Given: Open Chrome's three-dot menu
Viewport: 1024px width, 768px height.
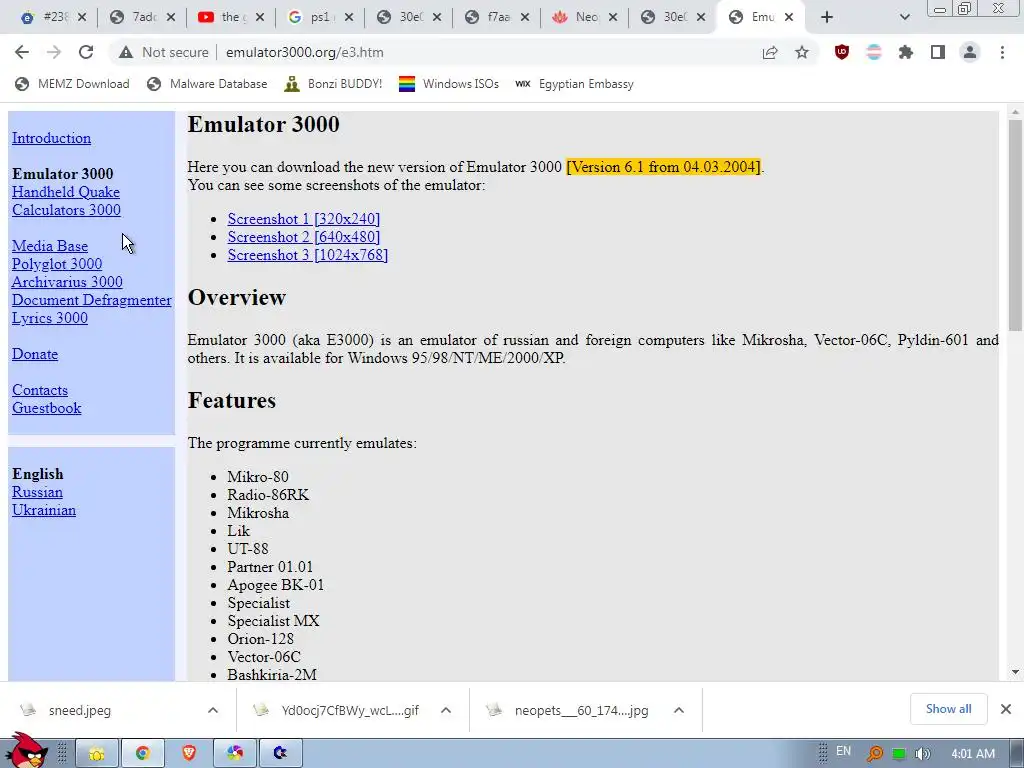Looking at the screenshot, I should pos(1002,52).
